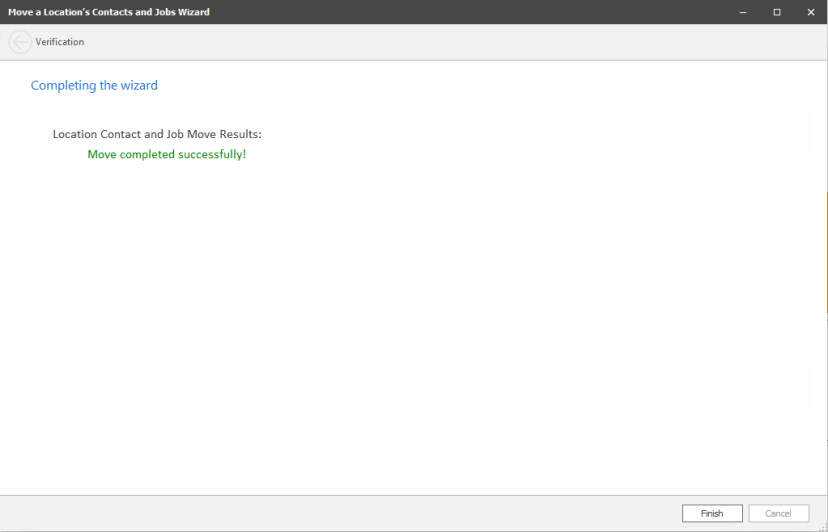Click 'Completing' at start of blue heading
The image size is (828, 532).
click(62, 86)
